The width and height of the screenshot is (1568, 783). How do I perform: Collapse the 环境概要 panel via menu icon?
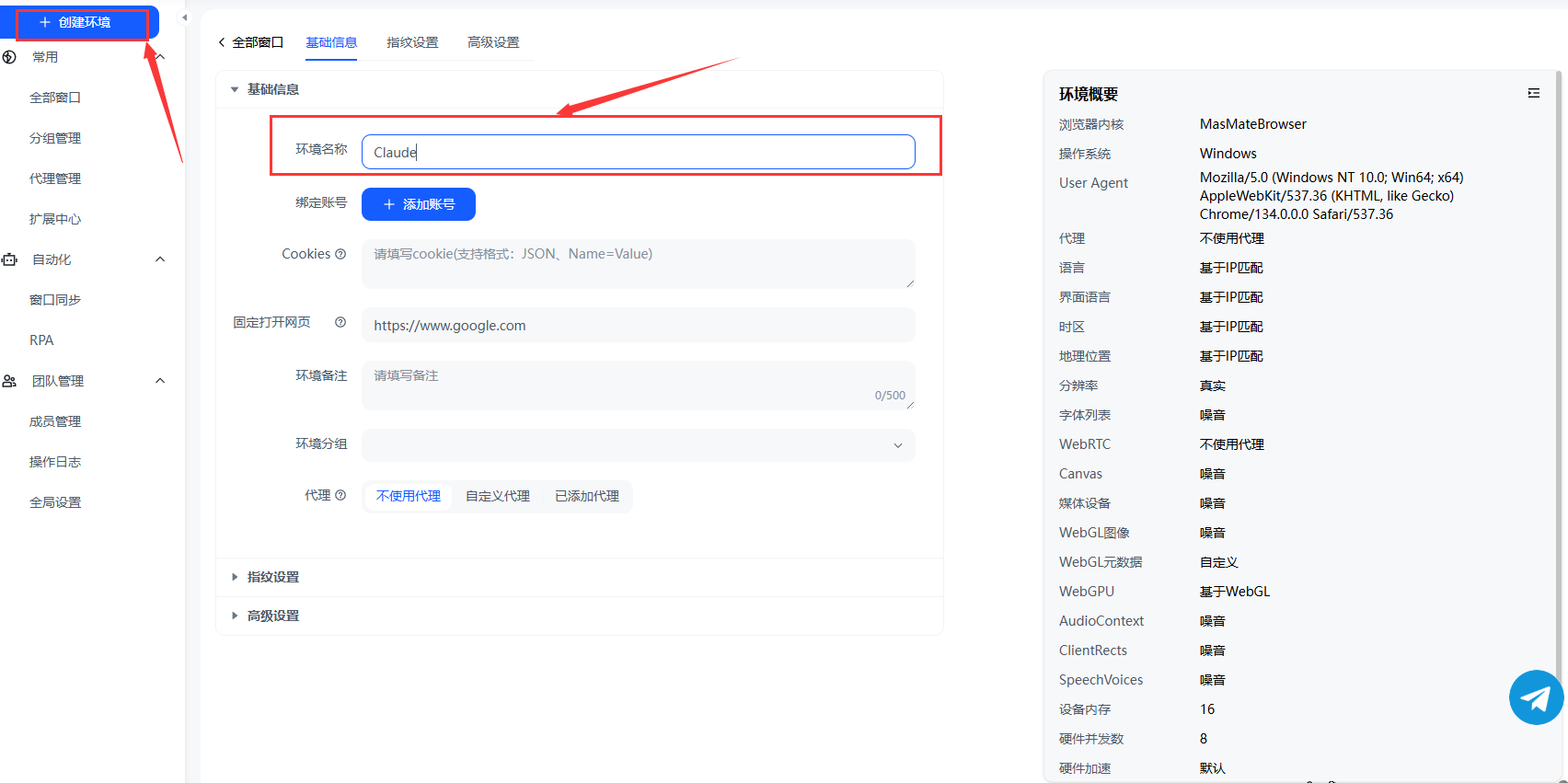tap(1533, 93)
